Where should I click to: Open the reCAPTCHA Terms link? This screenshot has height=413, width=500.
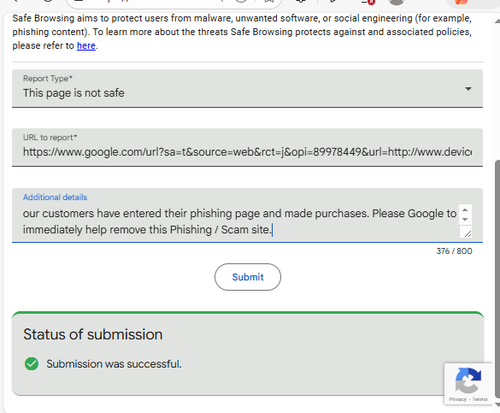(480, 399)
